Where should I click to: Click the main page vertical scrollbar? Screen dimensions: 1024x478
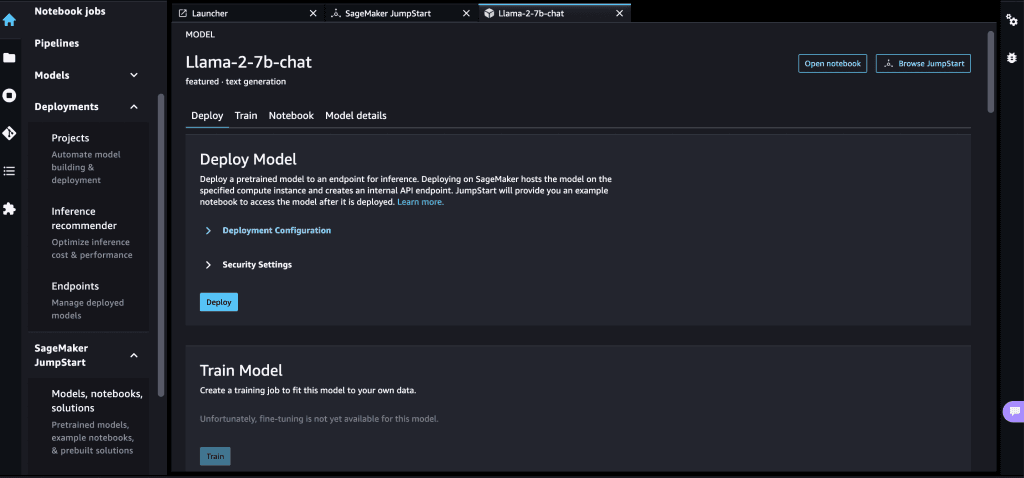click(x=990, y=72)
